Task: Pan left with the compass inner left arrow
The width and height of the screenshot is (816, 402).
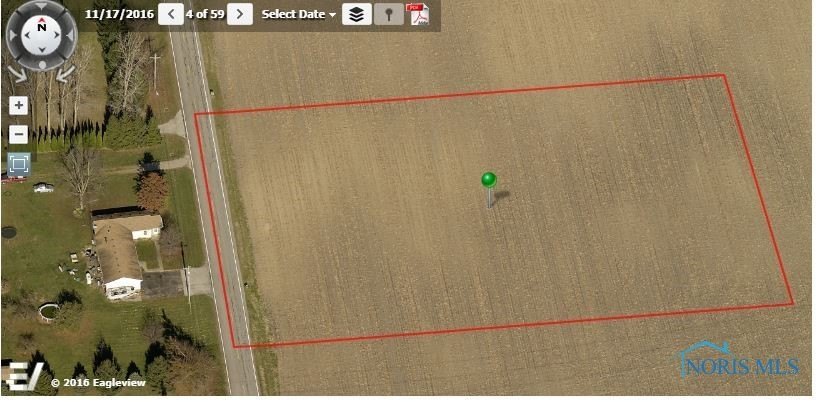Action: (x=27, y=36)
